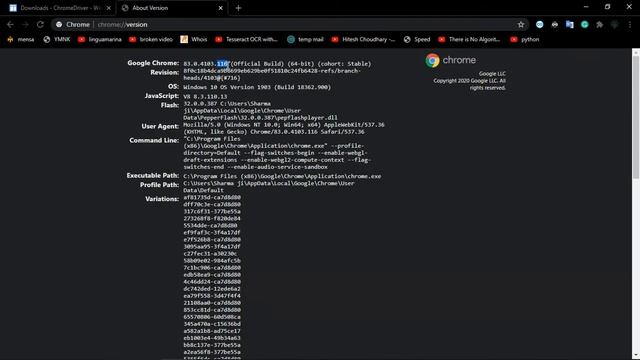
Task: Click the first Variations entry af81735d-ca7d8d80
Action: (212, 198)
